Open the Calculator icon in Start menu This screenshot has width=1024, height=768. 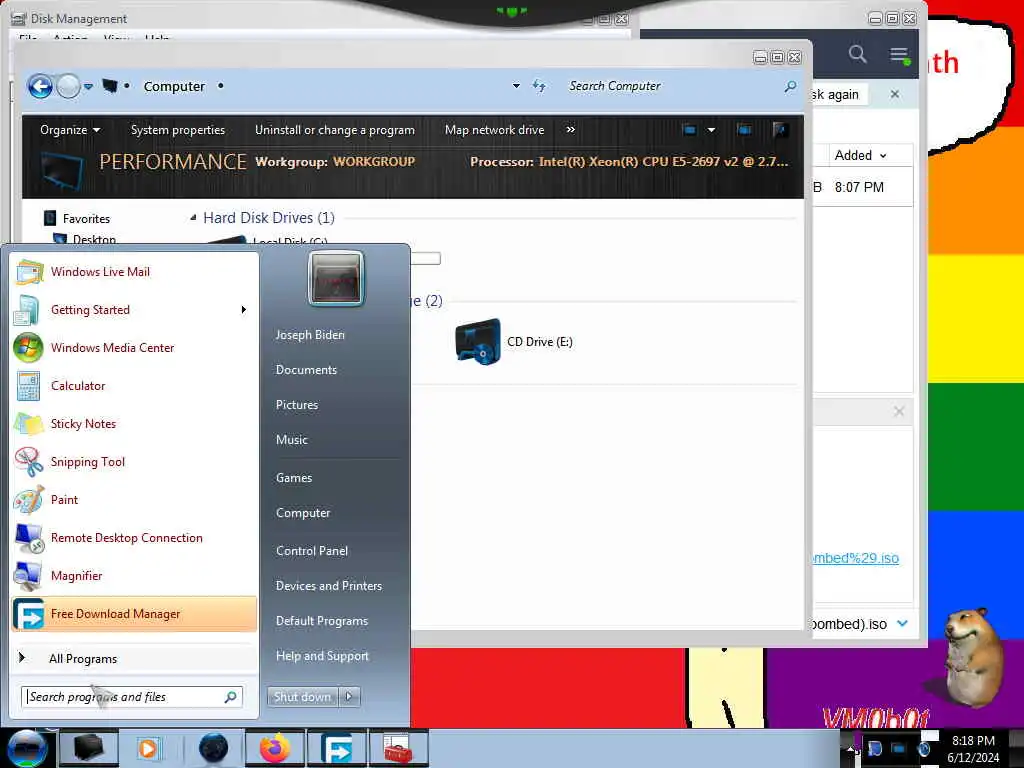point(28,386)
